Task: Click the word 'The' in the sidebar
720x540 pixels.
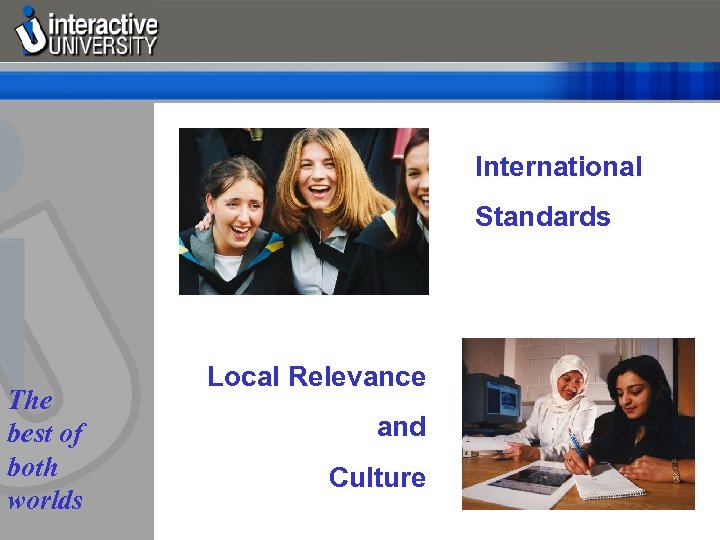Action: click(x=30, y=400)
